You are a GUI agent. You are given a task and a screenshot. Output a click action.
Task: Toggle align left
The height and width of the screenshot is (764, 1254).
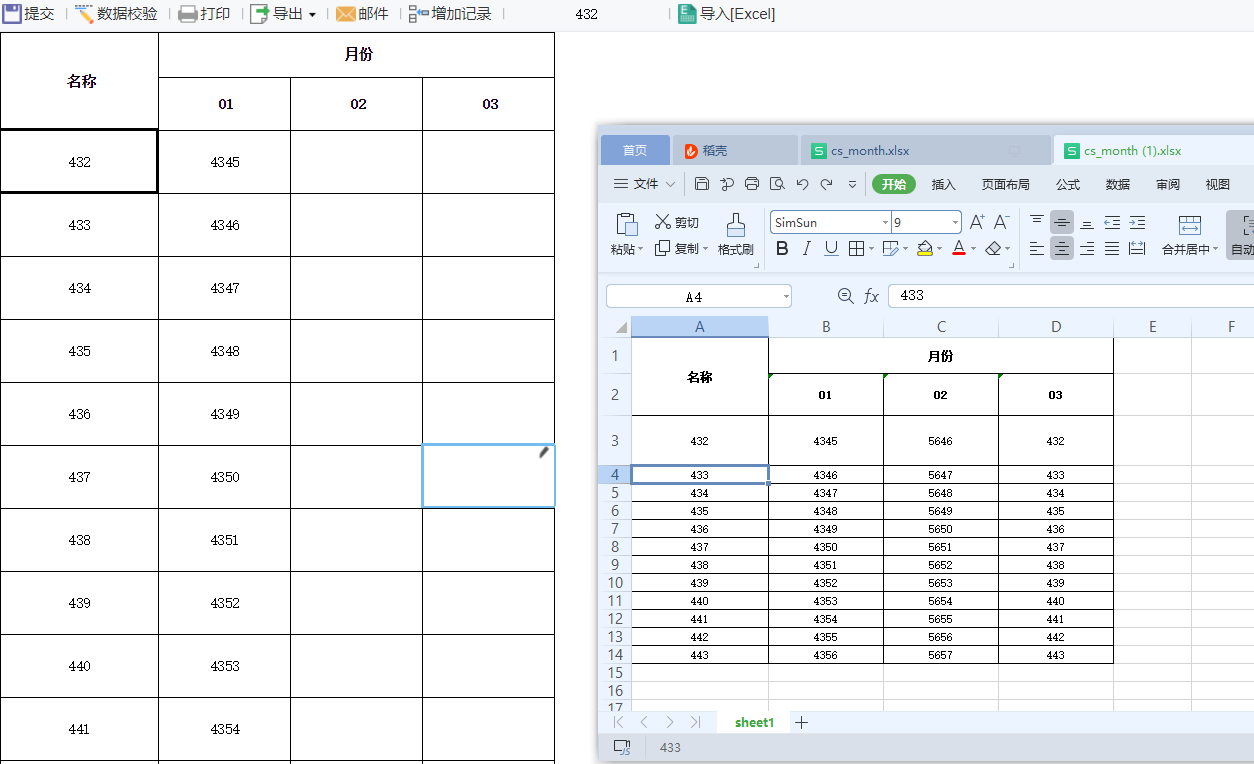[1037, 248]
